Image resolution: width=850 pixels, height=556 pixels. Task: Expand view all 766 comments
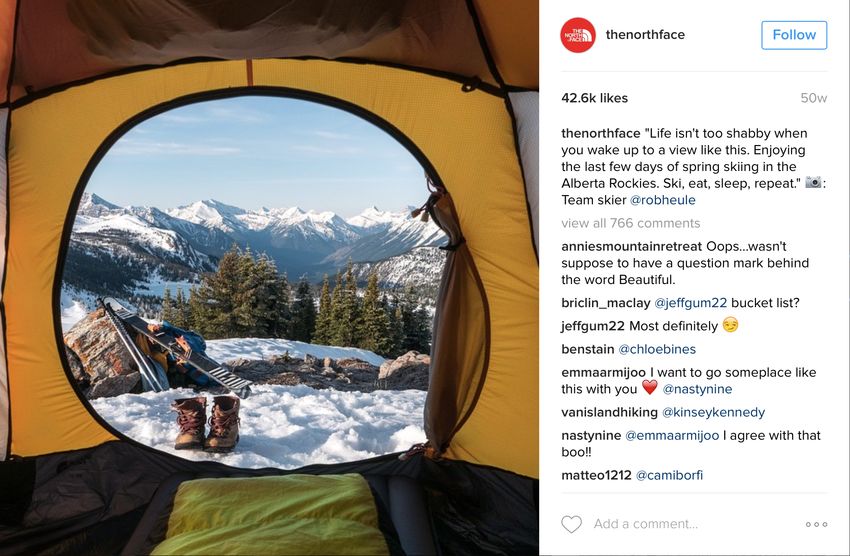(x=630, y=223)
